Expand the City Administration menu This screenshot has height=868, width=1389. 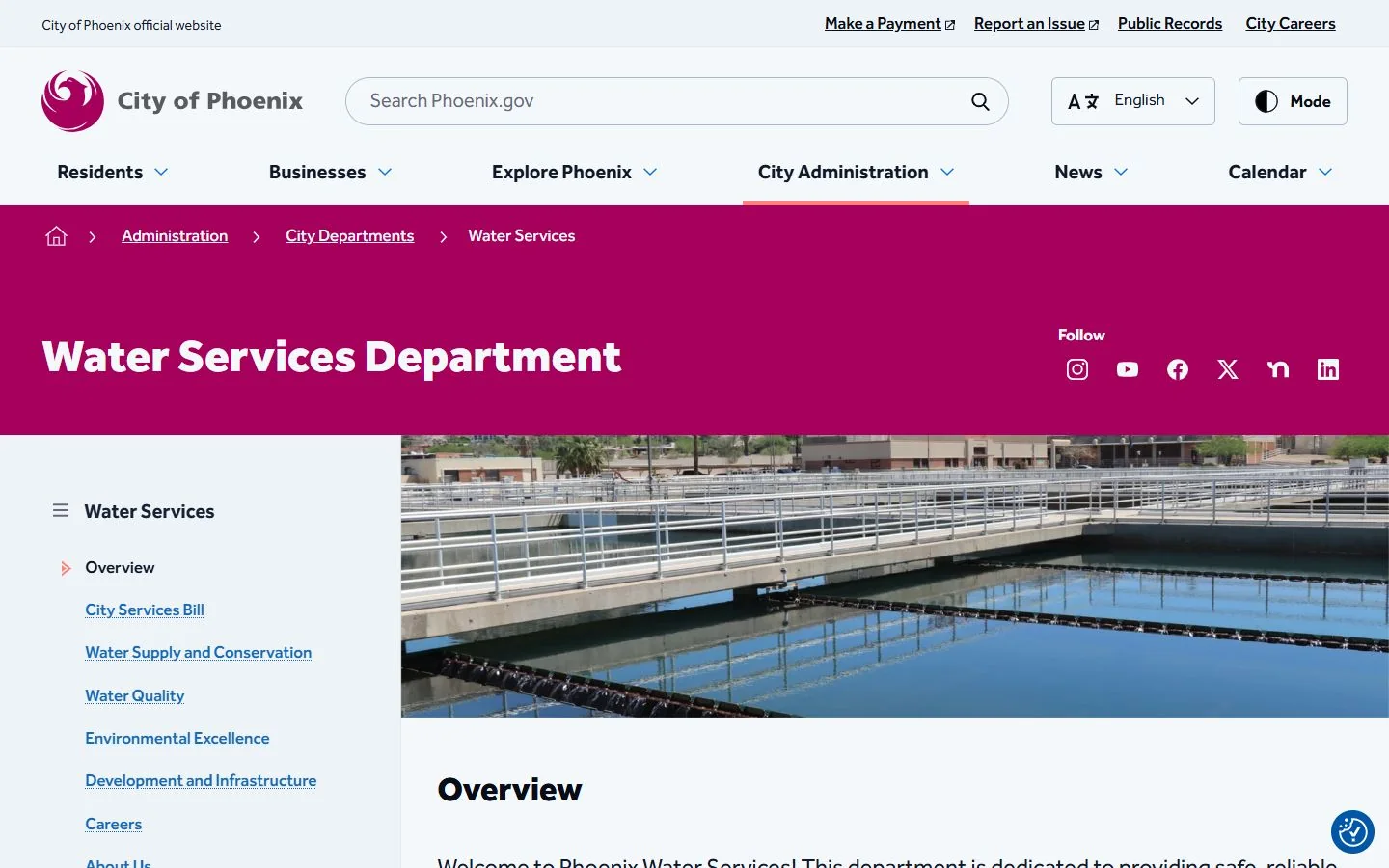click(857, 172)
